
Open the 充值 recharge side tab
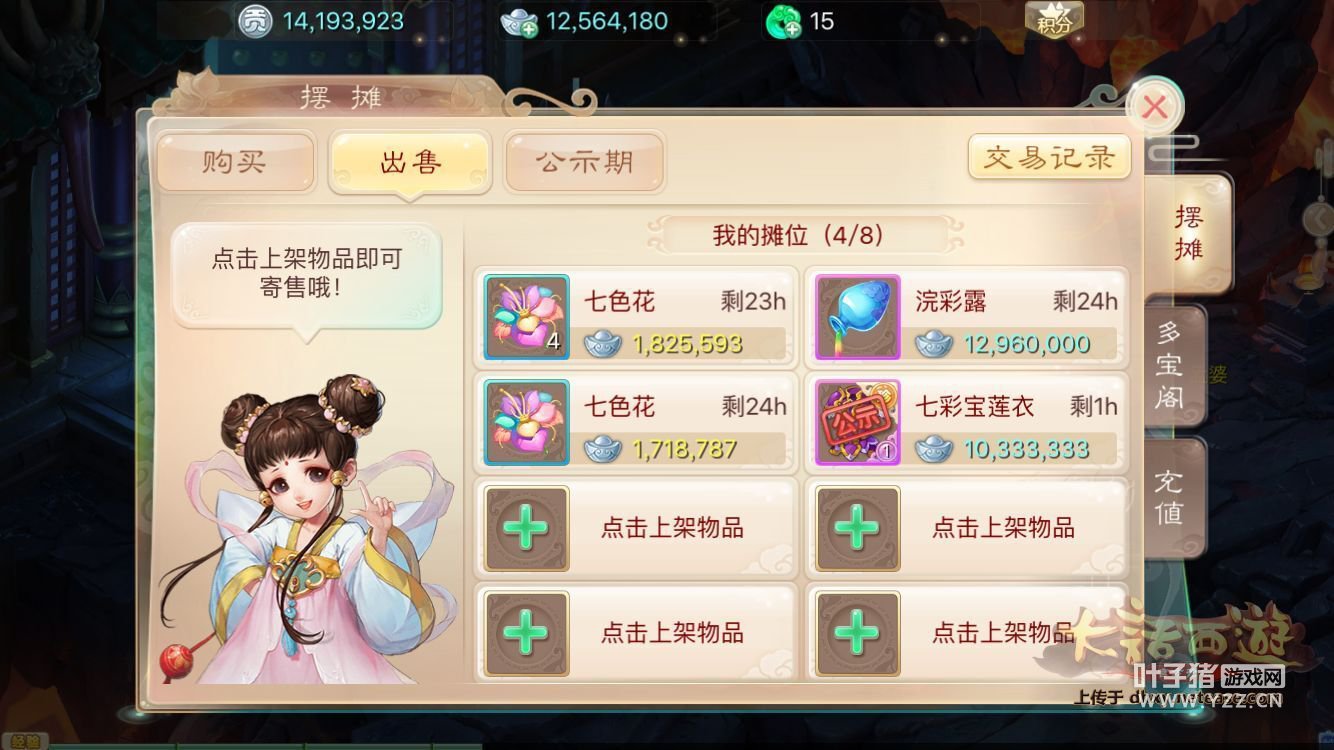click(1170, 498)
